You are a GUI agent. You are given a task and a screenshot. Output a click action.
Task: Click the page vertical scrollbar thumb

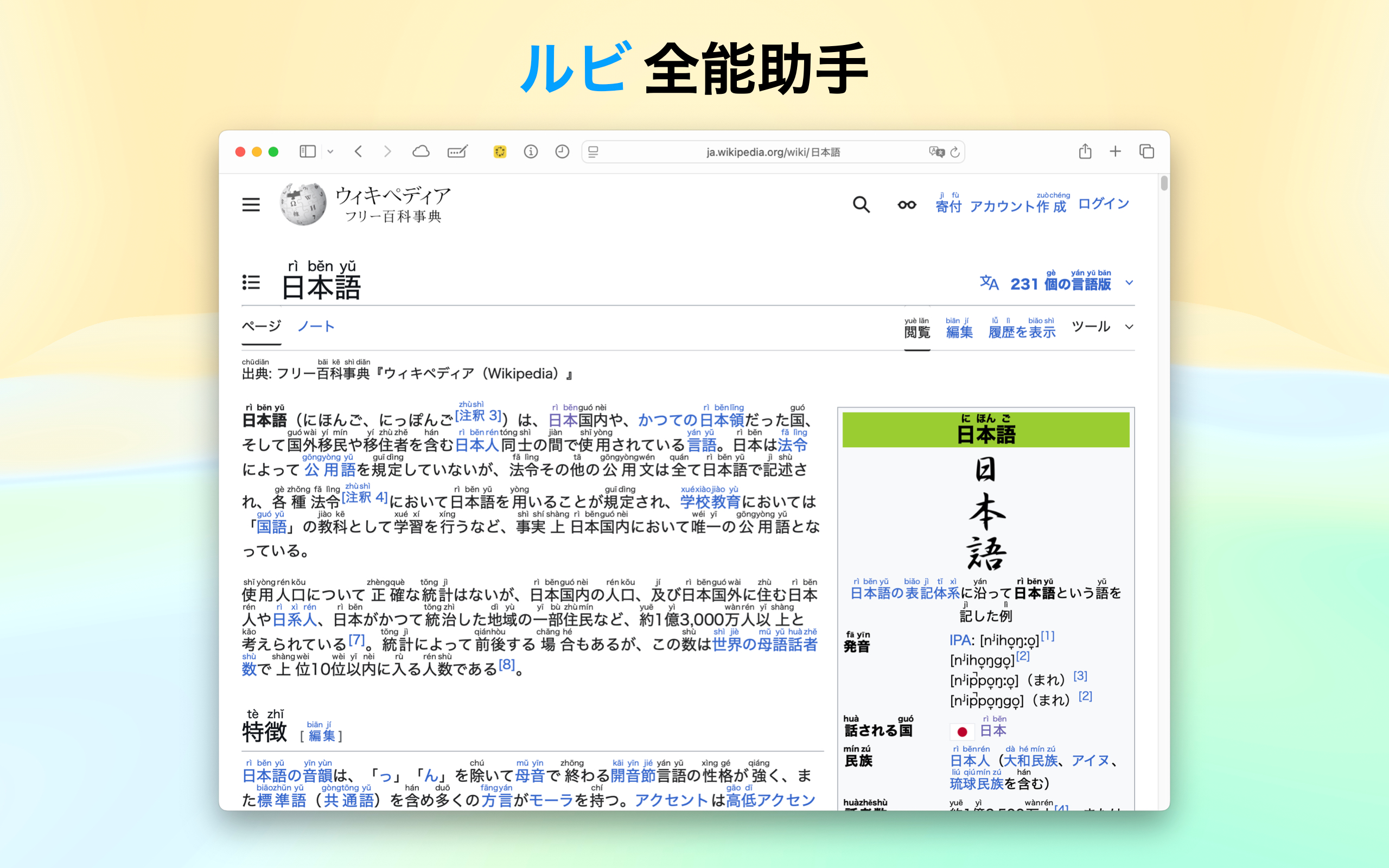tap(1164, 183)
